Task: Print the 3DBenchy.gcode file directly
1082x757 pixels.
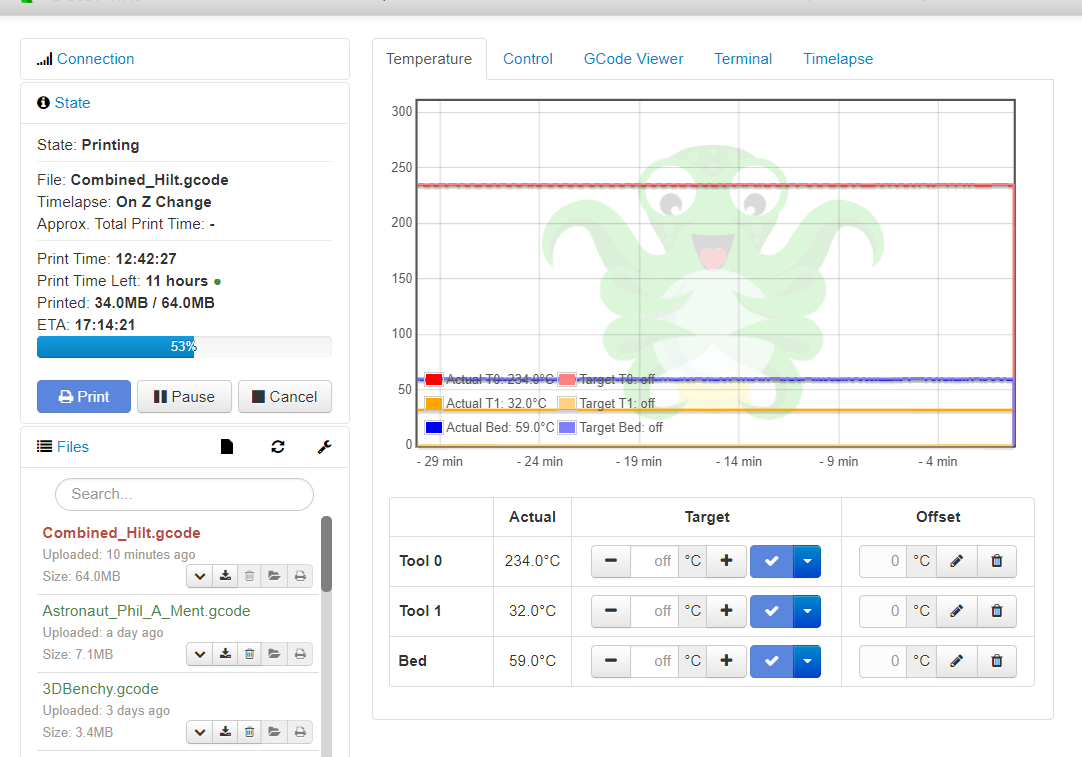Action: point(300,731)
